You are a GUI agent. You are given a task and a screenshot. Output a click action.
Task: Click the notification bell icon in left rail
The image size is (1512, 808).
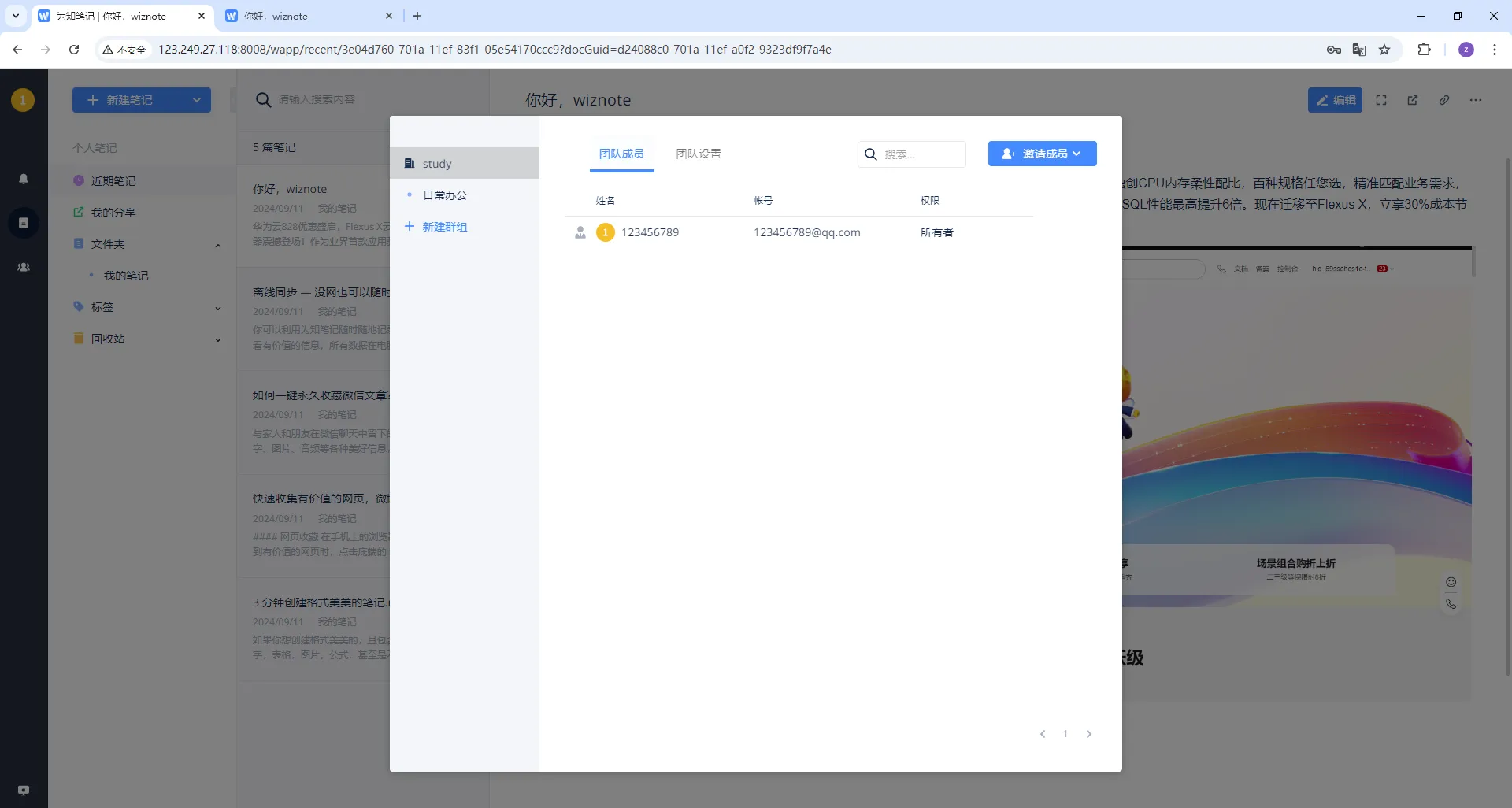coord(24,179)
